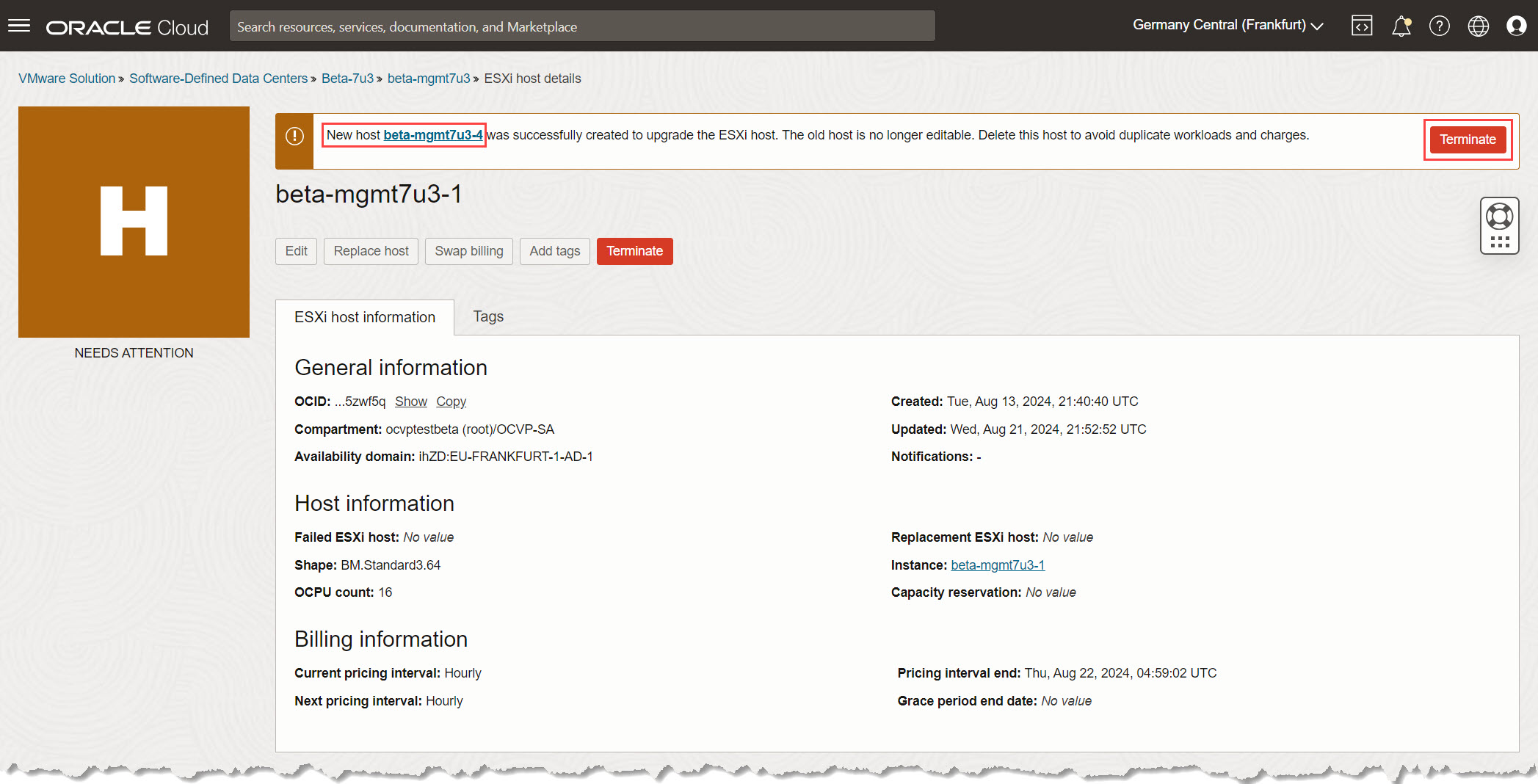The height and width of the screenshot is (784, 1538).
Task: Open the user profile avatar
Action: click(1516, 26)
